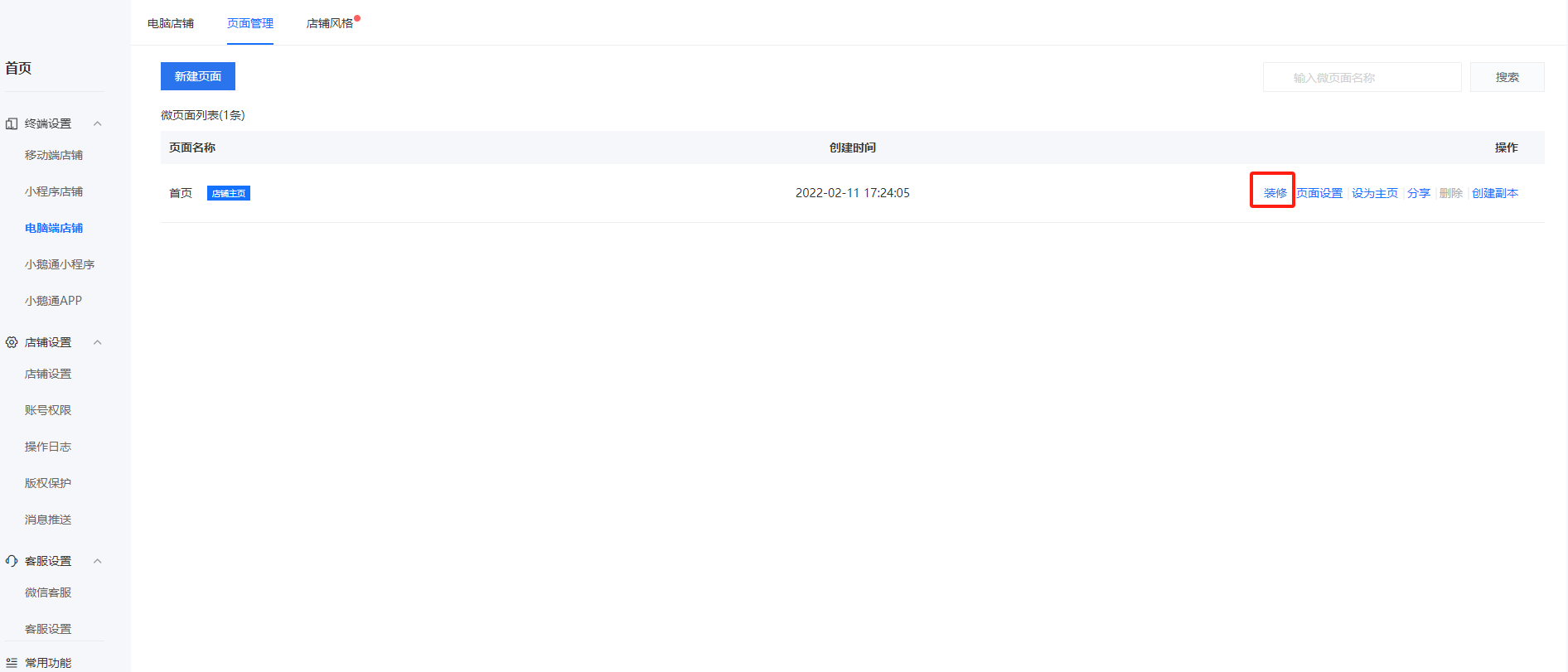Click the 微页面列表(1条) label
The width and height of the screenshot is (1568, 672).
[x=203, y=115]
